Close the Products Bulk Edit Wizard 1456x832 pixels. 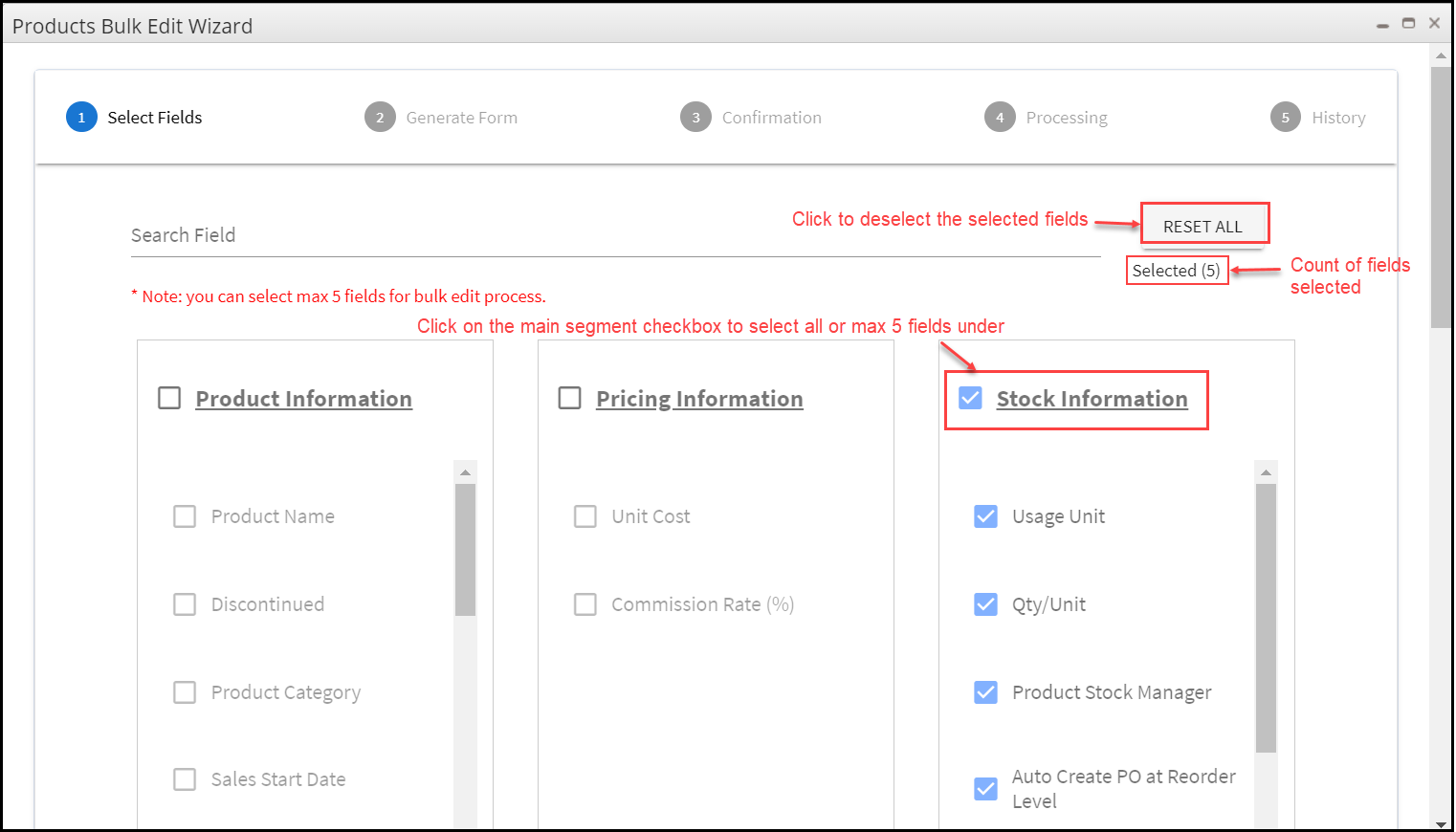point(1434,23)
